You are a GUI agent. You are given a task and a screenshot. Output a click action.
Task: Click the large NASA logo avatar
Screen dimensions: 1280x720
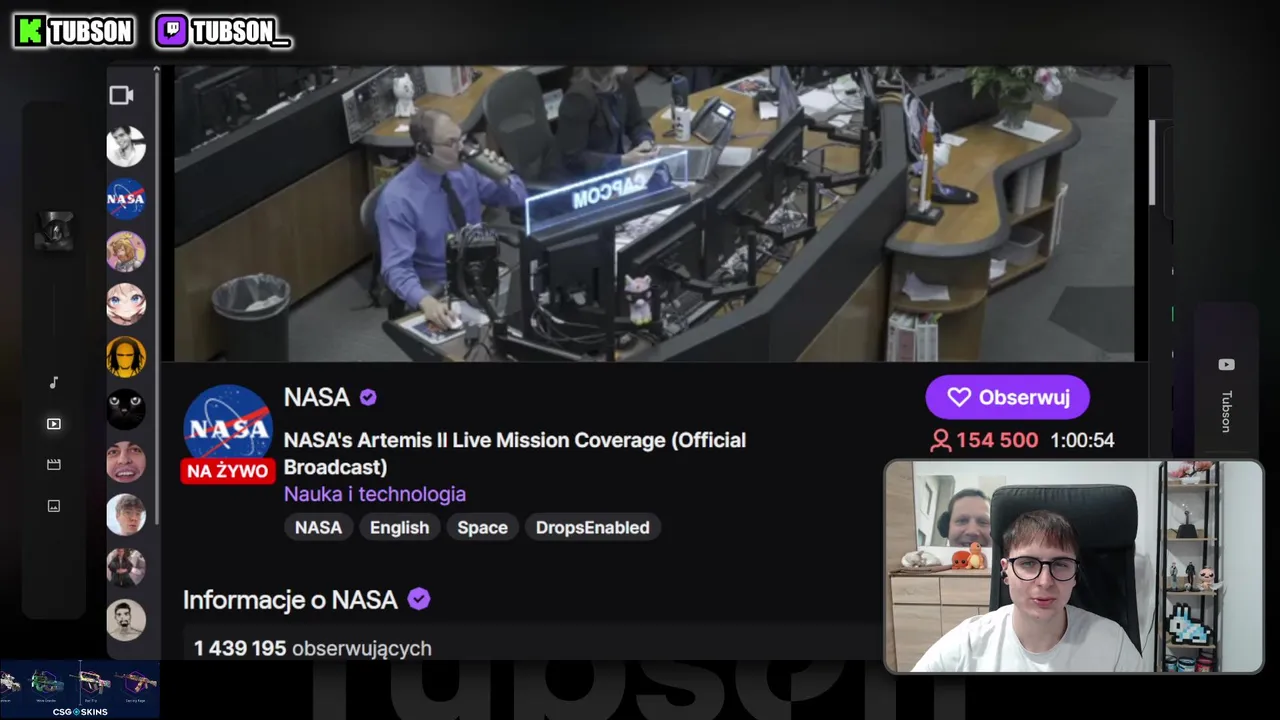tap(228, 423)
